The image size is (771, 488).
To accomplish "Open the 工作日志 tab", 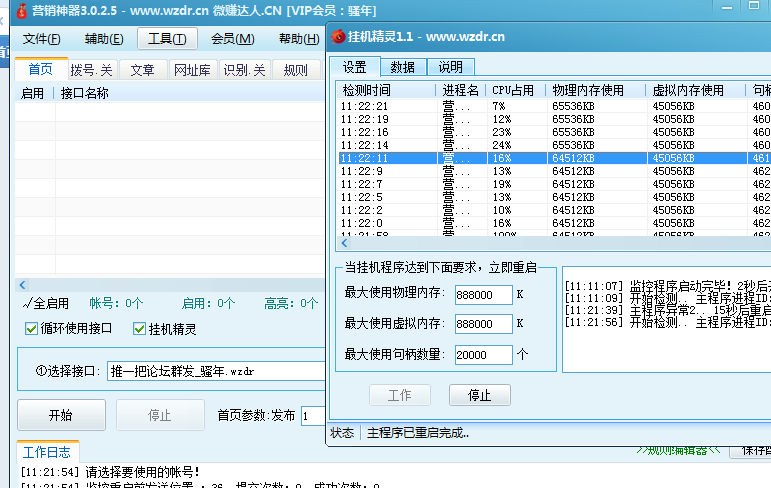I will tap(47, 452).
